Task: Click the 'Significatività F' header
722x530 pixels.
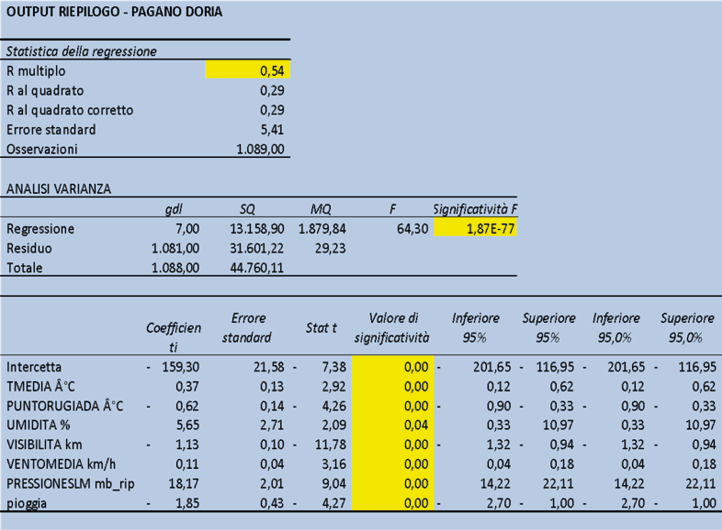Action: [475, 210]
